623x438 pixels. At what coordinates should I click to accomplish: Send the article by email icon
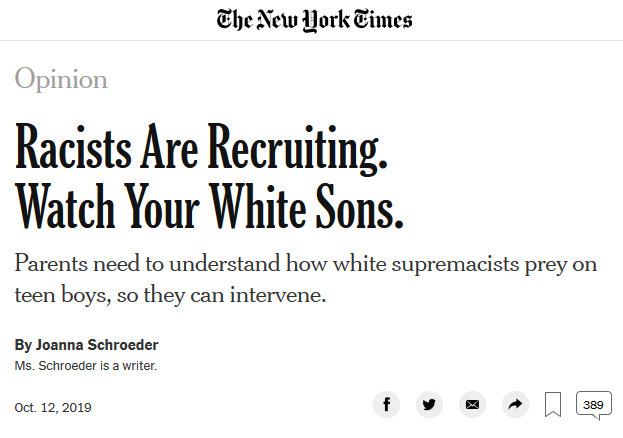click(x=472, y=405)
